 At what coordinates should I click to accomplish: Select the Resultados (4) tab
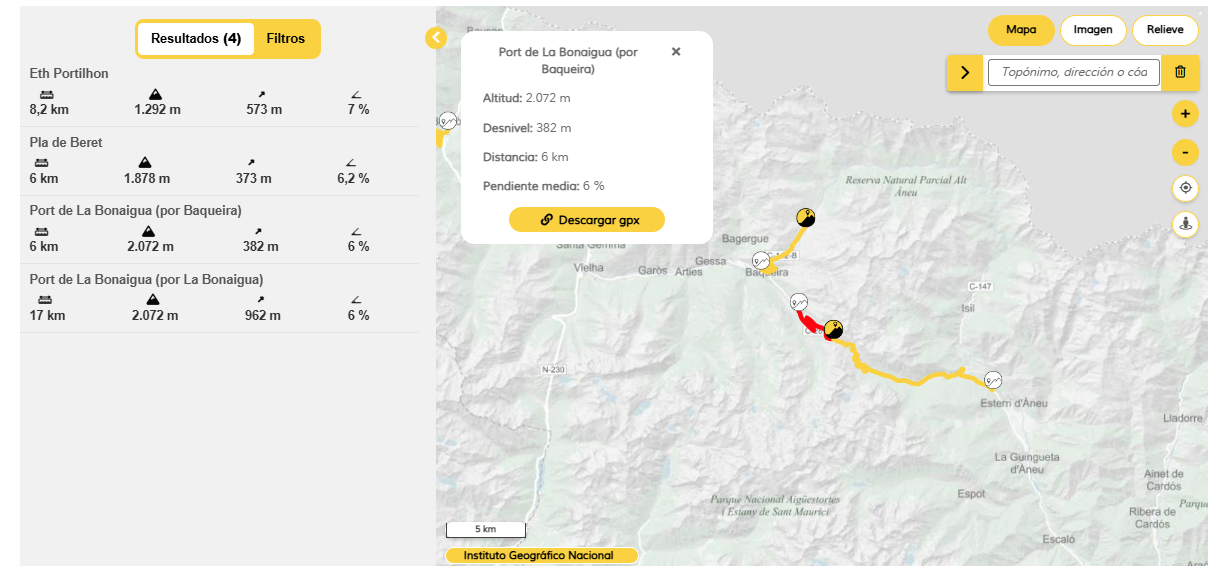(196, 39)
